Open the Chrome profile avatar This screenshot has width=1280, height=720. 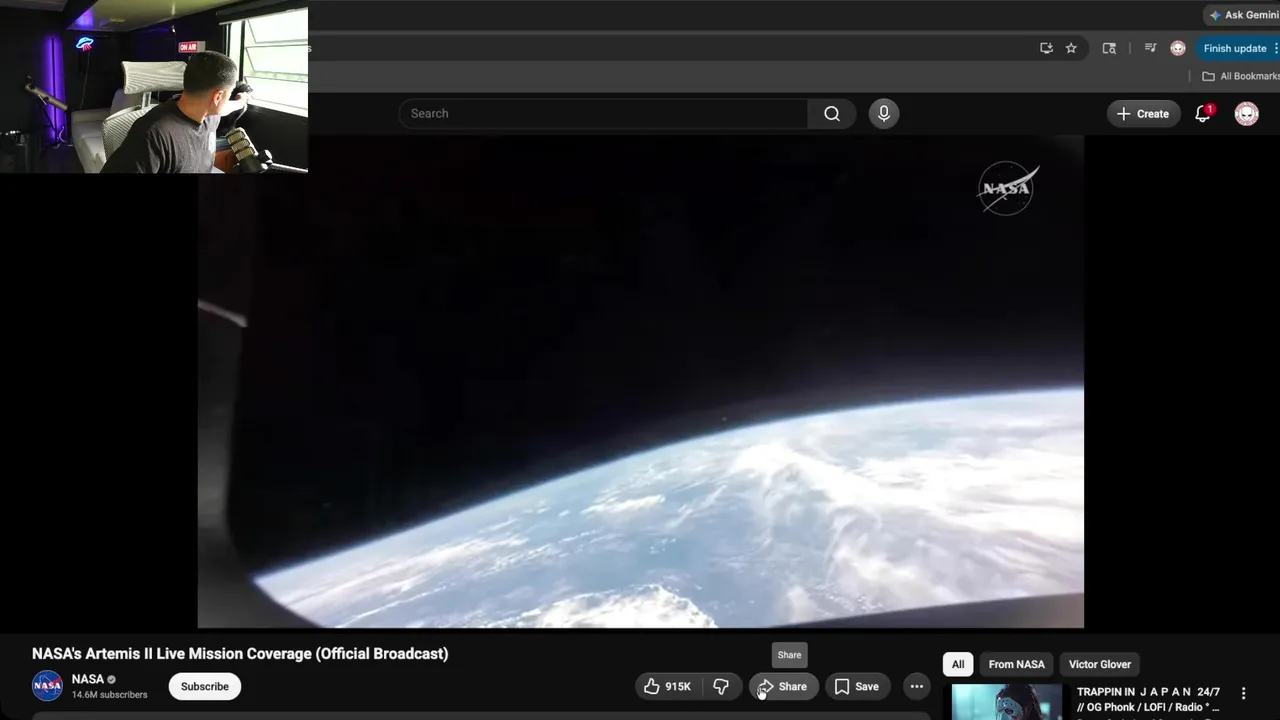(1178, 48)
